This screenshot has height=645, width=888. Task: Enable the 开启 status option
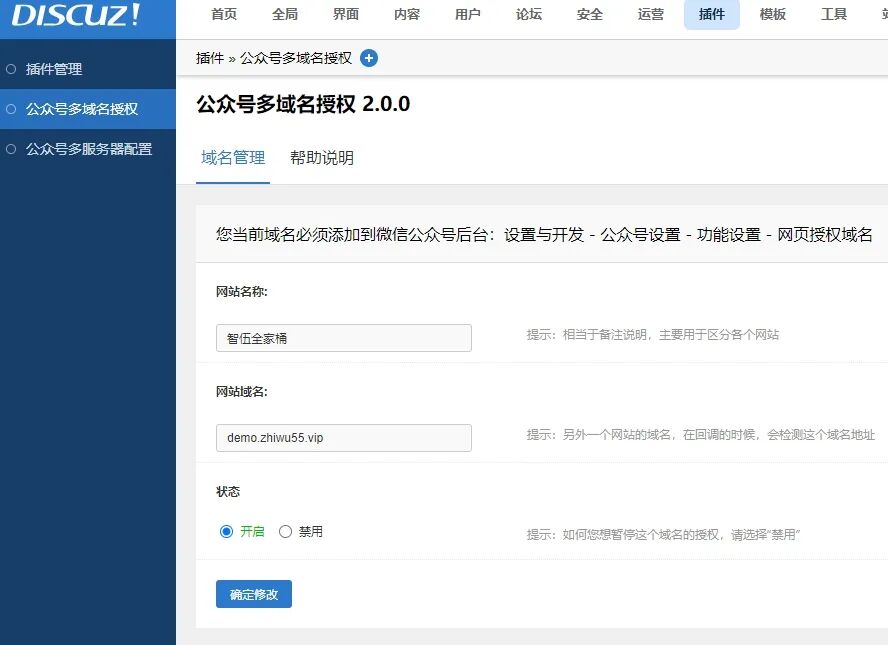pyautogui.click(x=227, y=531)
